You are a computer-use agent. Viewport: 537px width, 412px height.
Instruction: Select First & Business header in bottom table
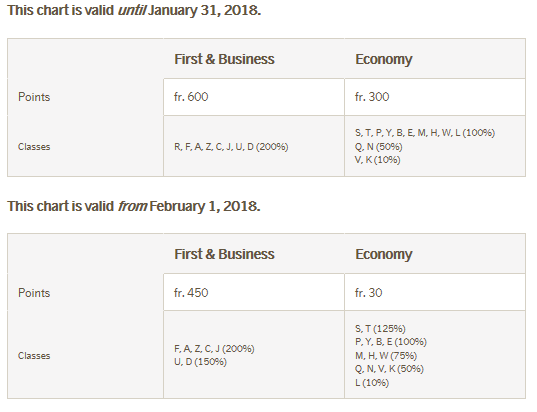224,254
